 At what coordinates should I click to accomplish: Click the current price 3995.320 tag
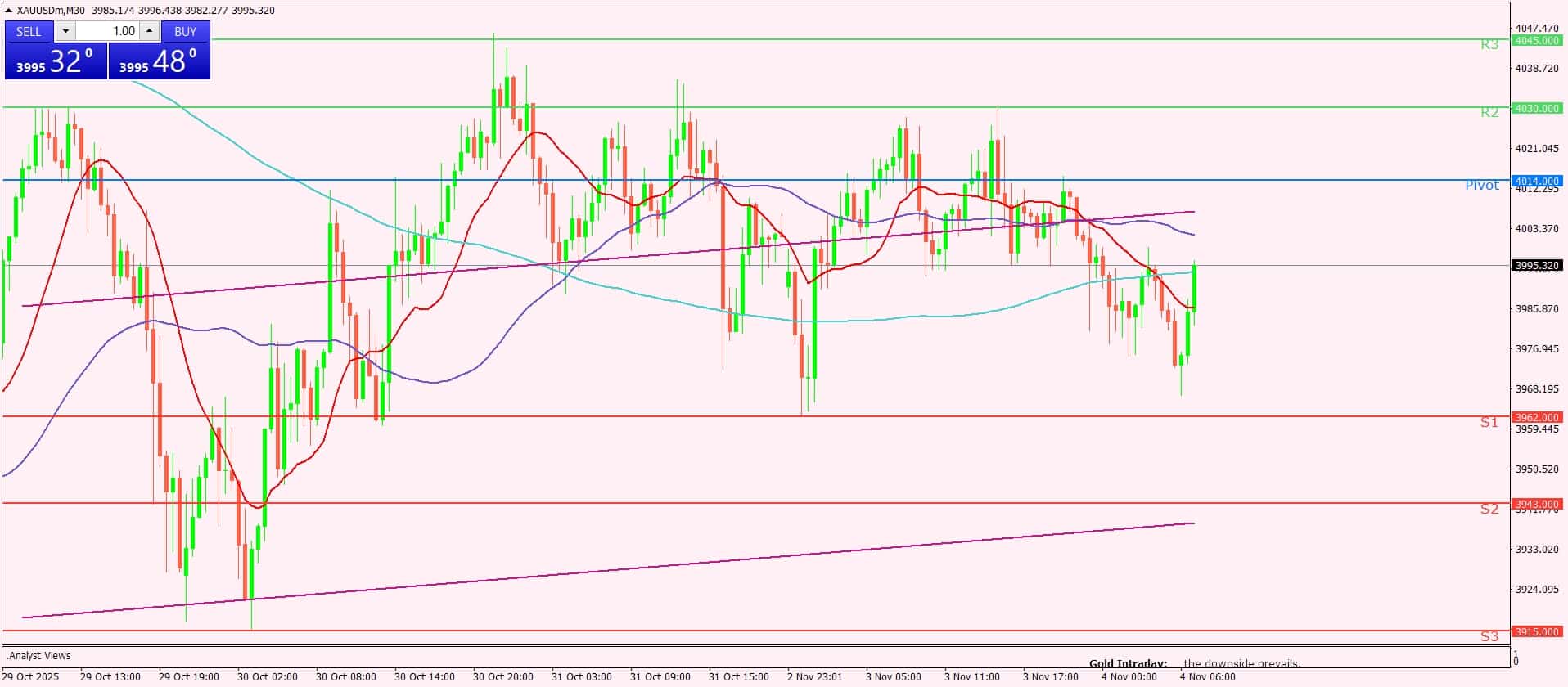pyautogui.click(x=1536, y=265)
